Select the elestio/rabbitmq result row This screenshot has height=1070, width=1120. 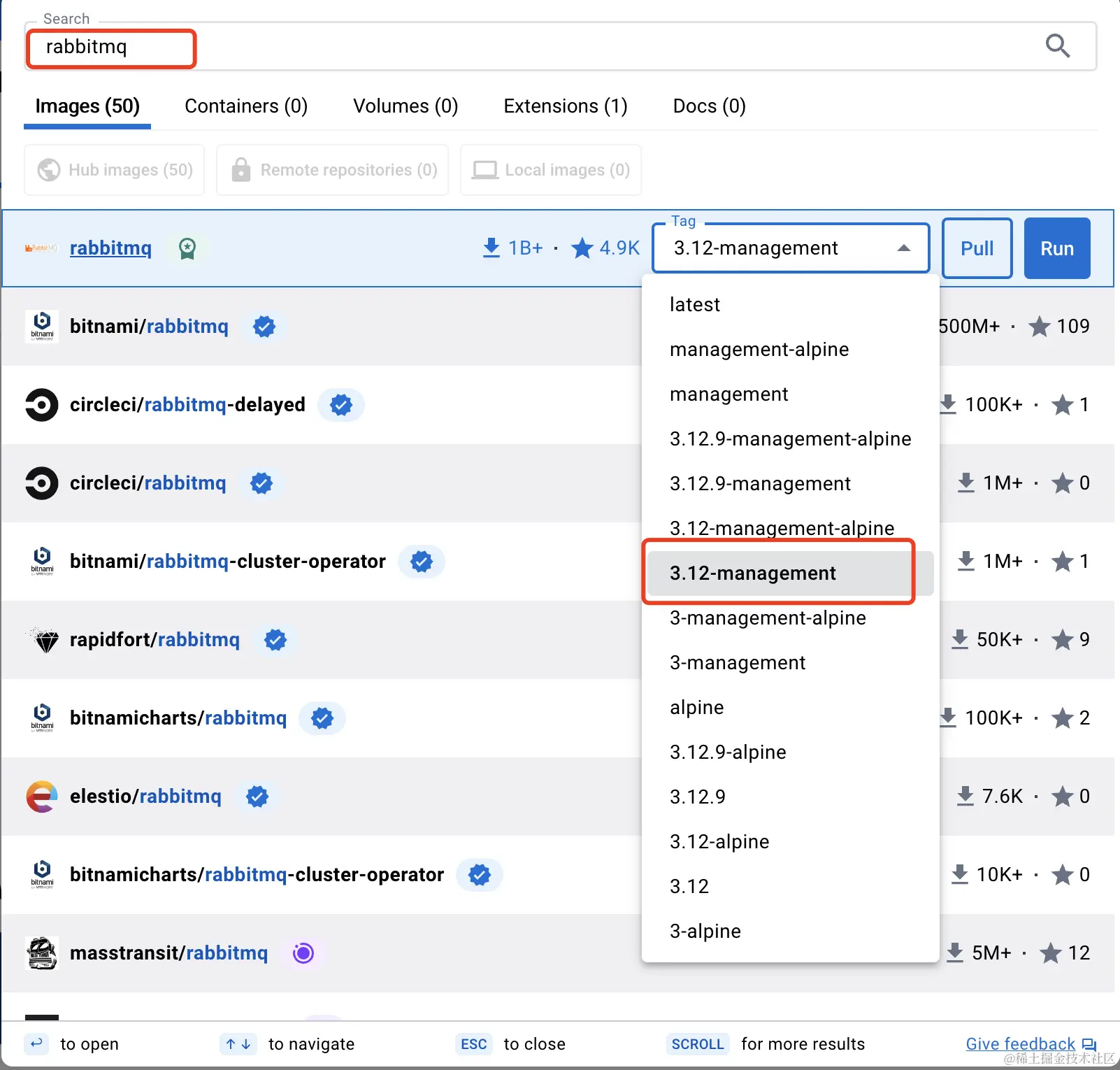(x=322, y=797)
